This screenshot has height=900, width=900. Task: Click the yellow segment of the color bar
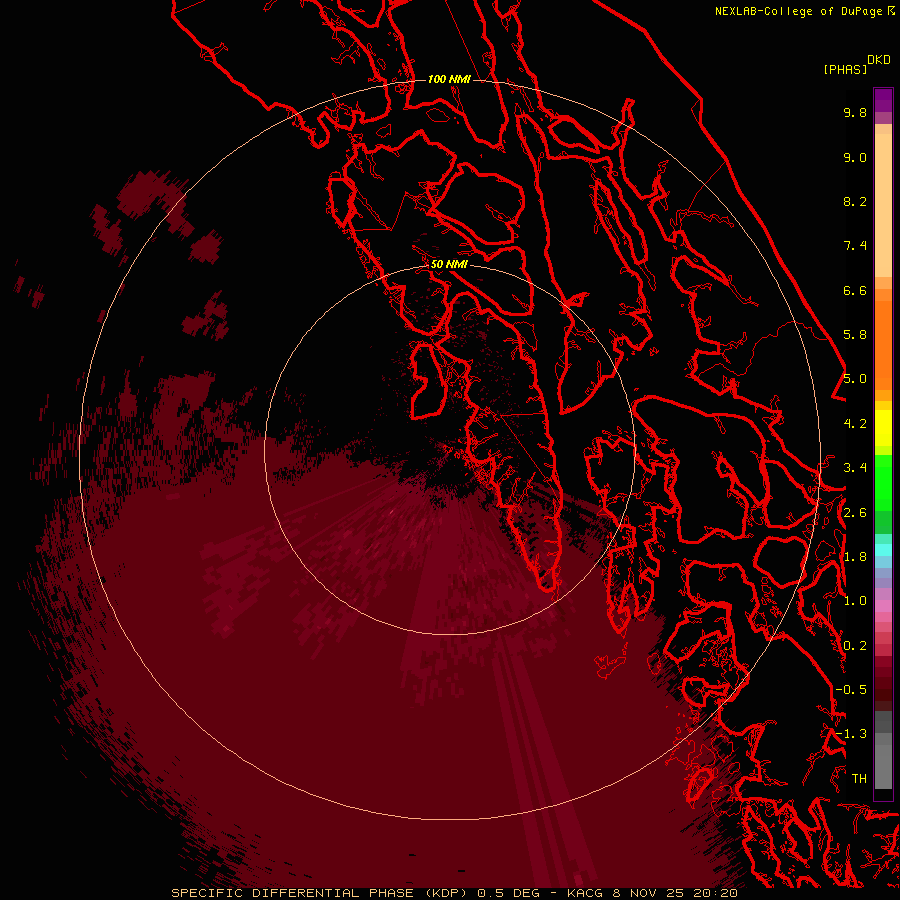point(883,428)
